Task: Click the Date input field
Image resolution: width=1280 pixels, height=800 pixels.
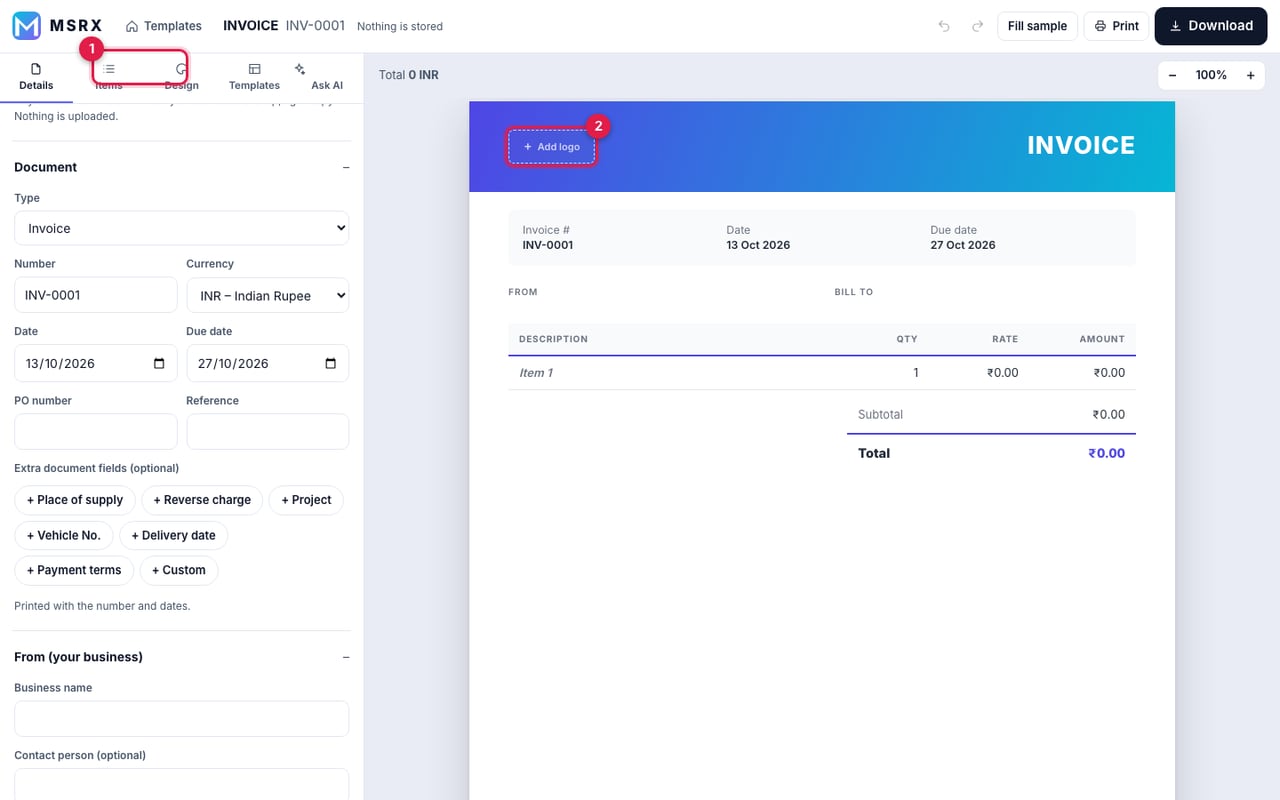Action: click(x=96, y=363)
